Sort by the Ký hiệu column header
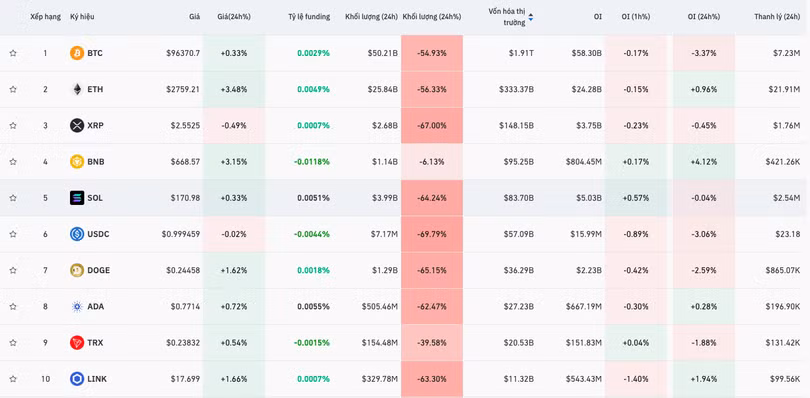810x398 pixels. point(82,17)
